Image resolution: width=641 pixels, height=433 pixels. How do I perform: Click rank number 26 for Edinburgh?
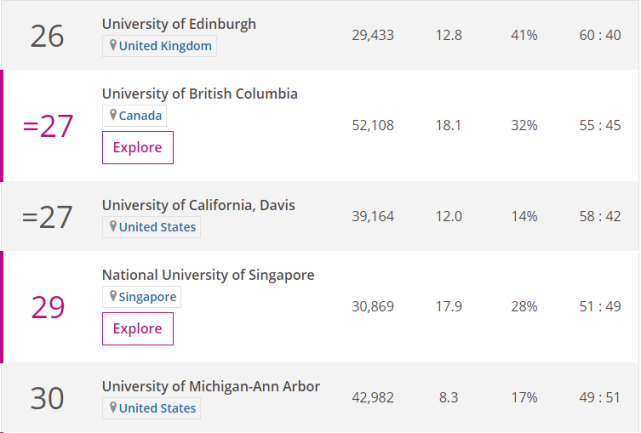(47, 35)
